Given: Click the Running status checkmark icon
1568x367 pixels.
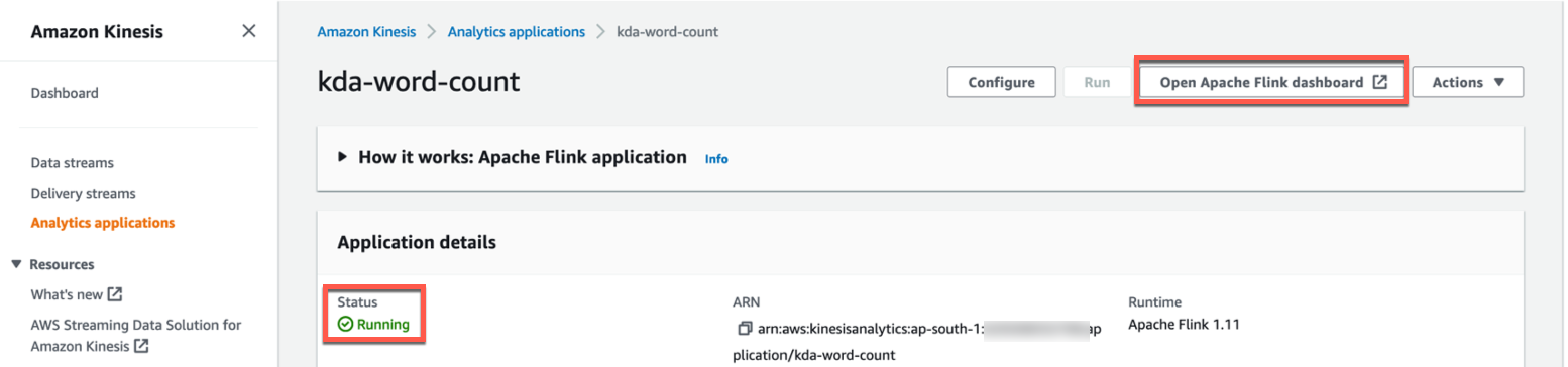Looking at the screenshot, I should [x=345, y=324].
